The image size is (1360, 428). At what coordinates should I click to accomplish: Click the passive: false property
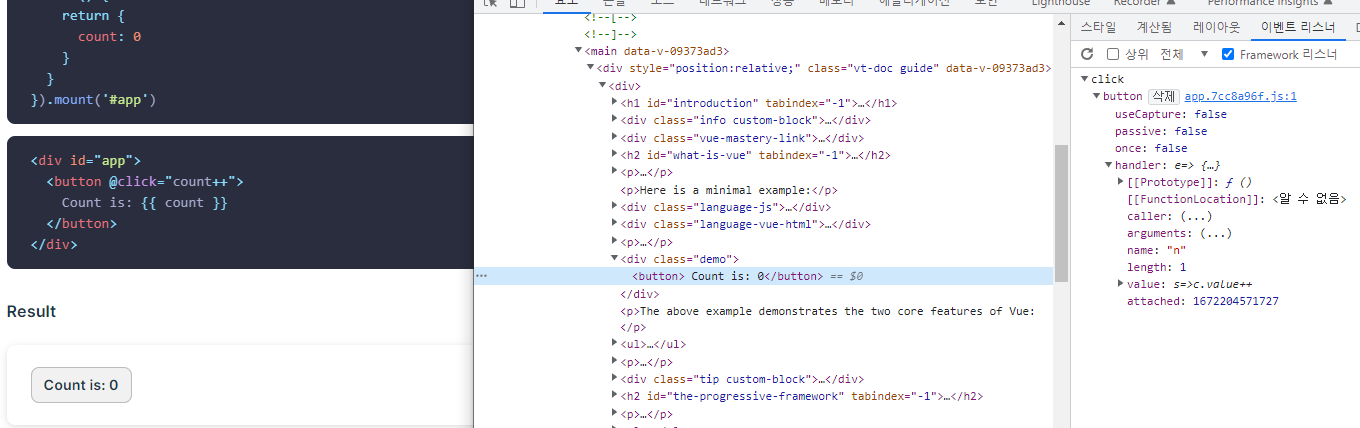1161,131
